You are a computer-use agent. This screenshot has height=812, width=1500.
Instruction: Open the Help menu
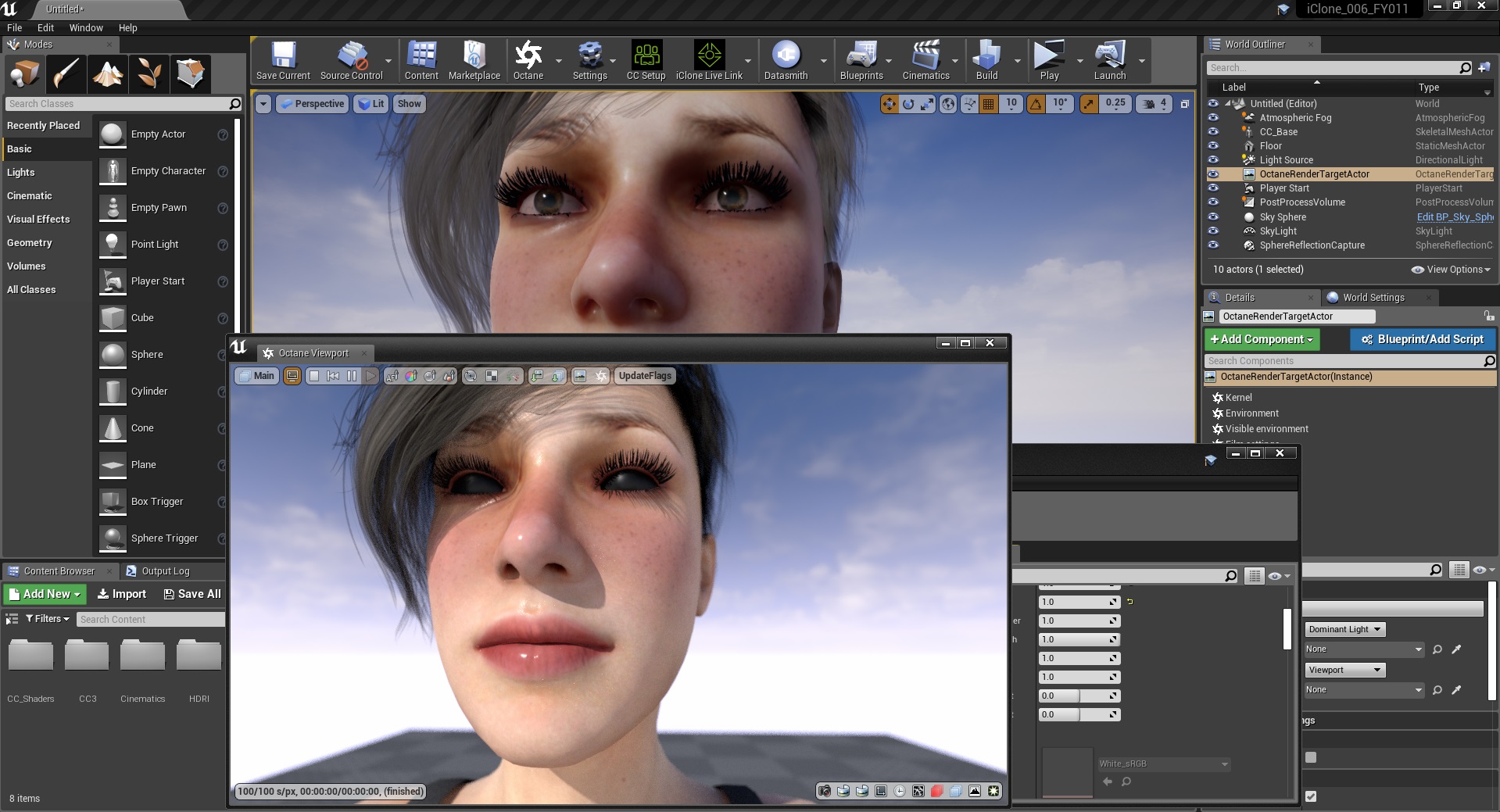128,27
